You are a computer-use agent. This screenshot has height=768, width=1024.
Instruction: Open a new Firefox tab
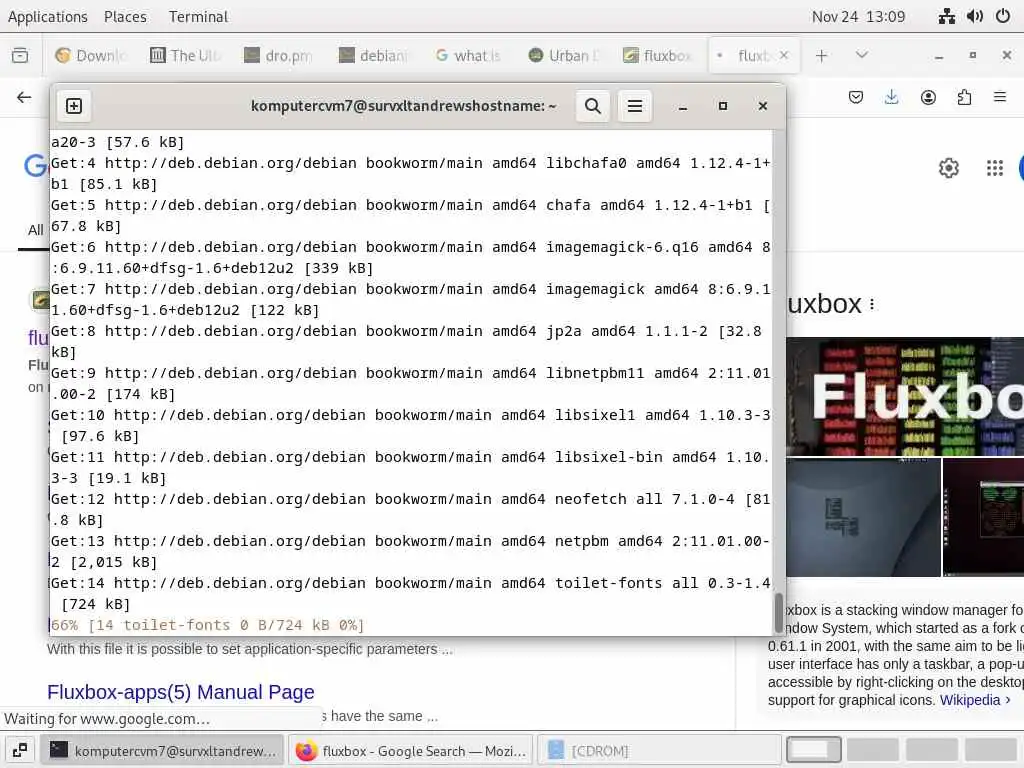coord(822,56)
